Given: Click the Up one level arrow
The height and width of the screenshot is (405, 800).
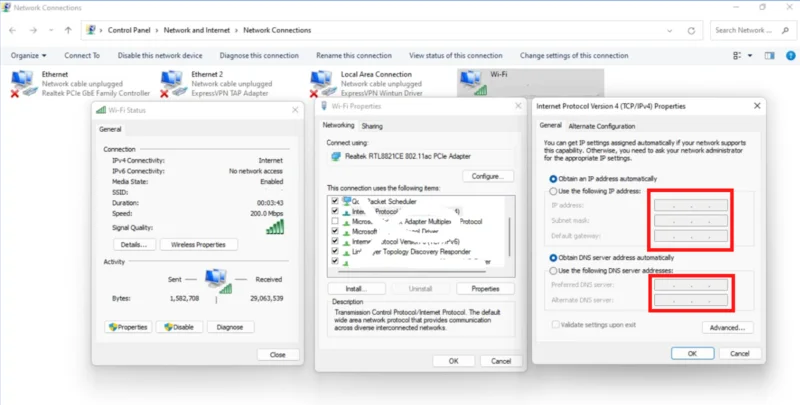Looking at the screenshot, I should tap(67, 30).
